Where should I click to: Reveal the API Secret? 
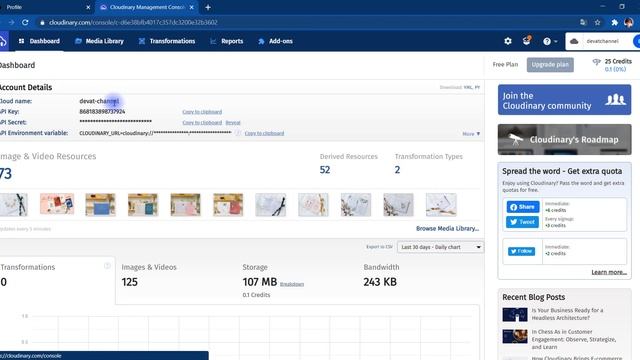[x=233, y=122]
